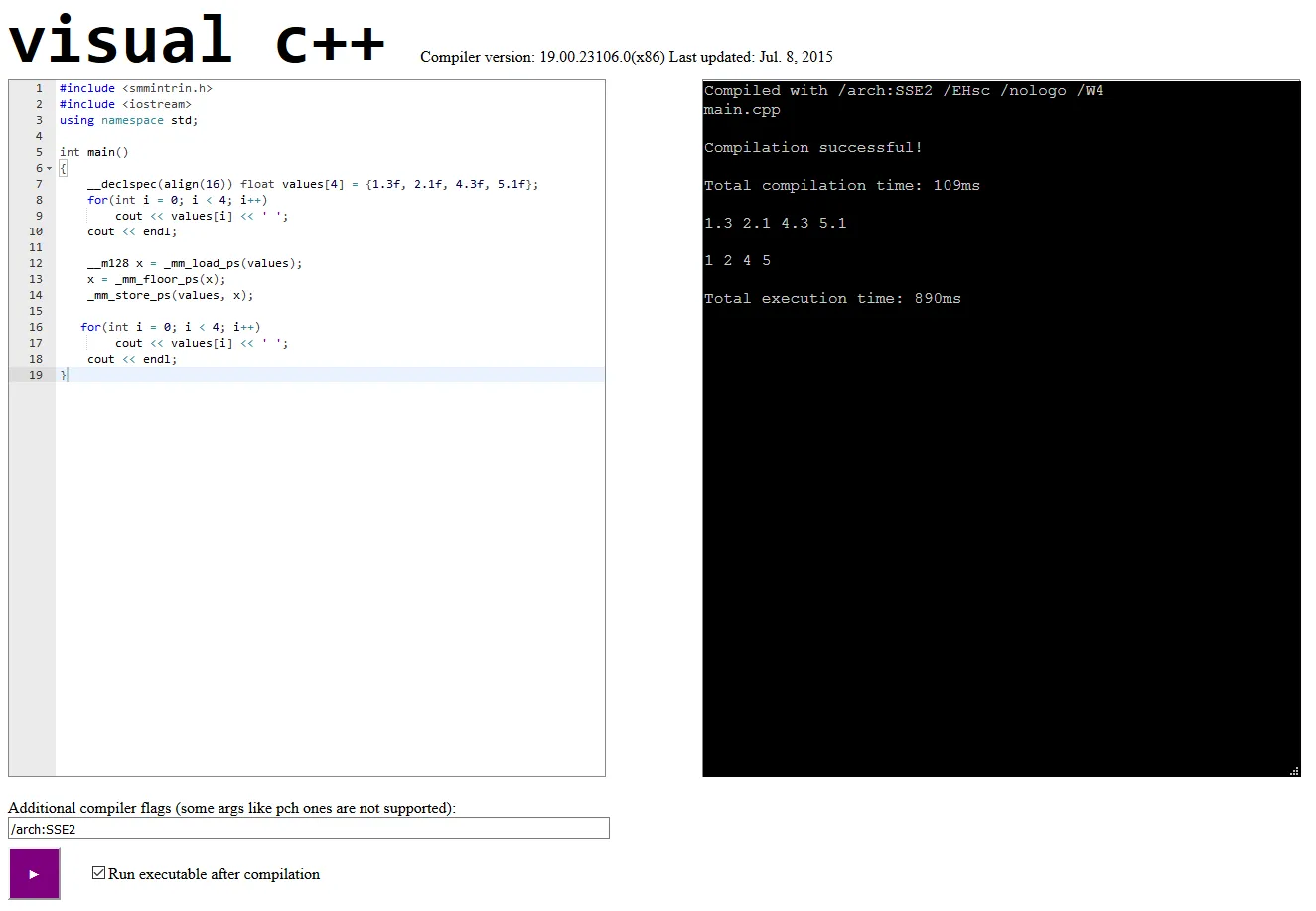Click the visual c++ title heading

pyautogui.click(x=197, y=40)
